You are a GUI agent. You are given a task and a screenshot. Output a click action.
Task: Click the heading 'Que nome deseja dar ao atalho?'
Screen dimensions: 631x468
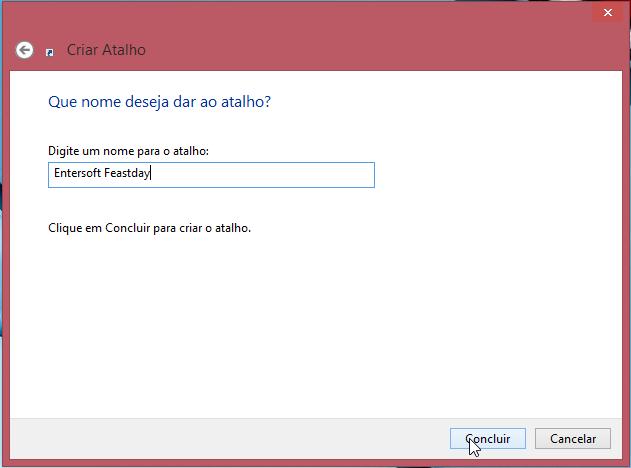pyautogui.click(x=159, y=102)
